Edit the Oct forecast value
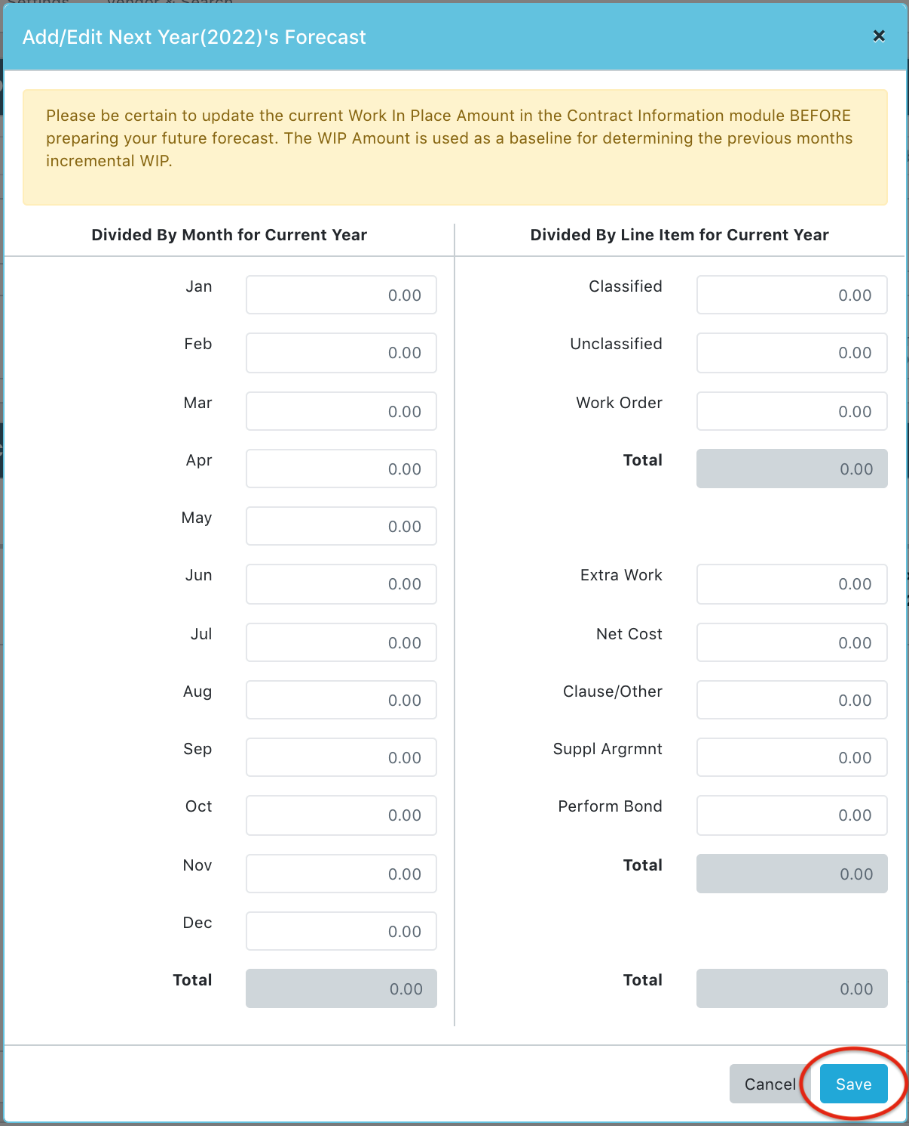Viewport: 909px width, 1126px height. tap(341, 815)
